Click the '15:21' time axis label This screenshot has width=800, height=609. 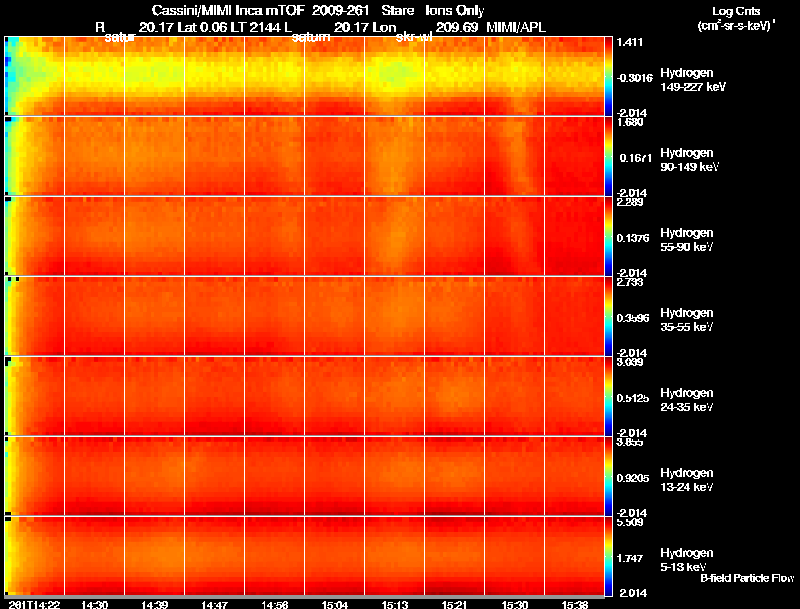[x=455, y=604]
